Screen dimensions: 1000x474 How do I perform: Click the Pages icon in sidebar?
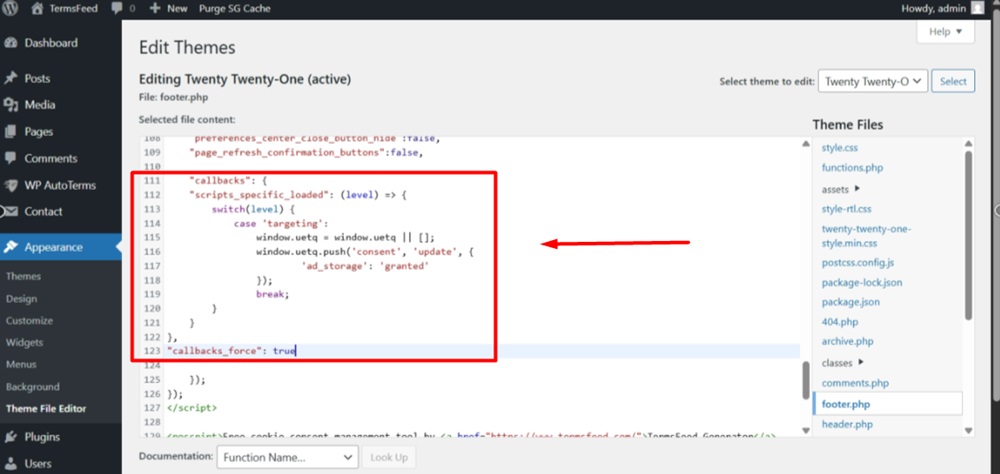[x=11, y=131]
